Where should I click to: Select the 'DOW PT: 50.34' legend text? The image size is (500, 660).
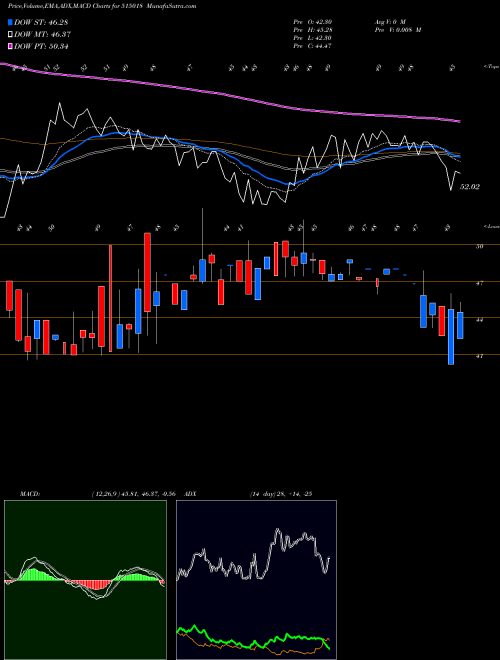pos(41,46)
